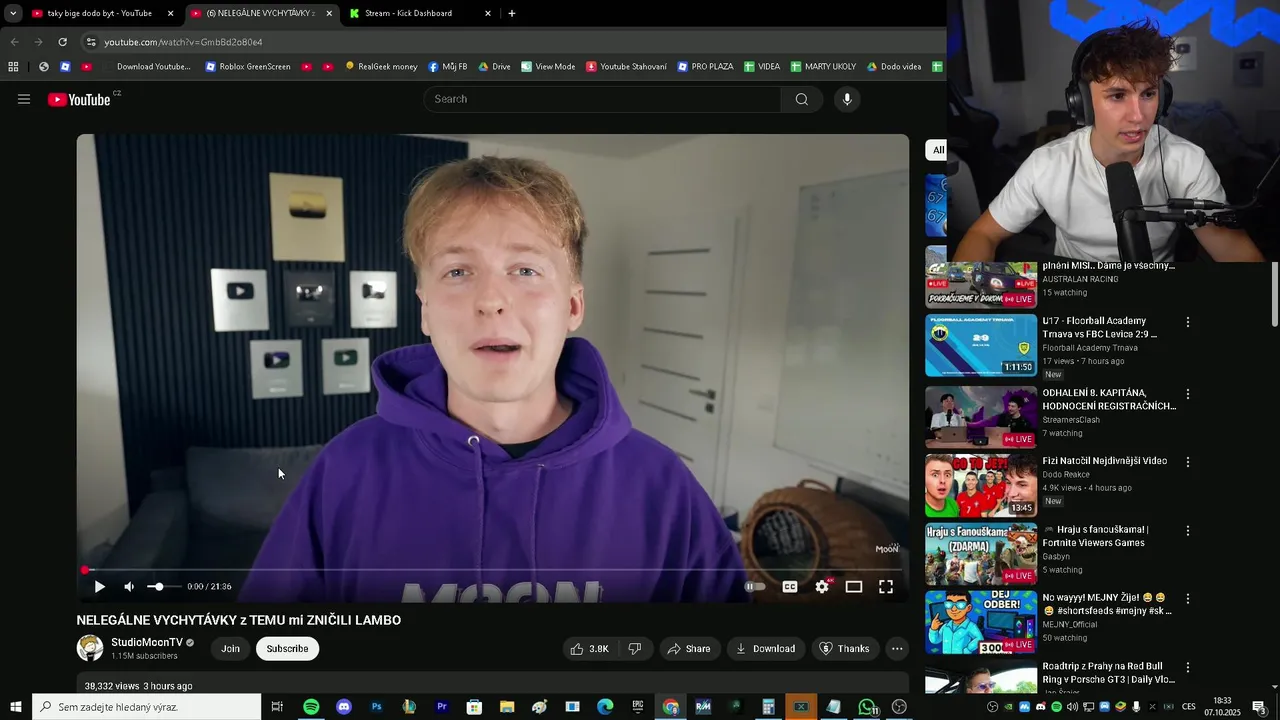Open a new browser tab
This screenshot has width=1280, height=720.
(x=512, y=14)
